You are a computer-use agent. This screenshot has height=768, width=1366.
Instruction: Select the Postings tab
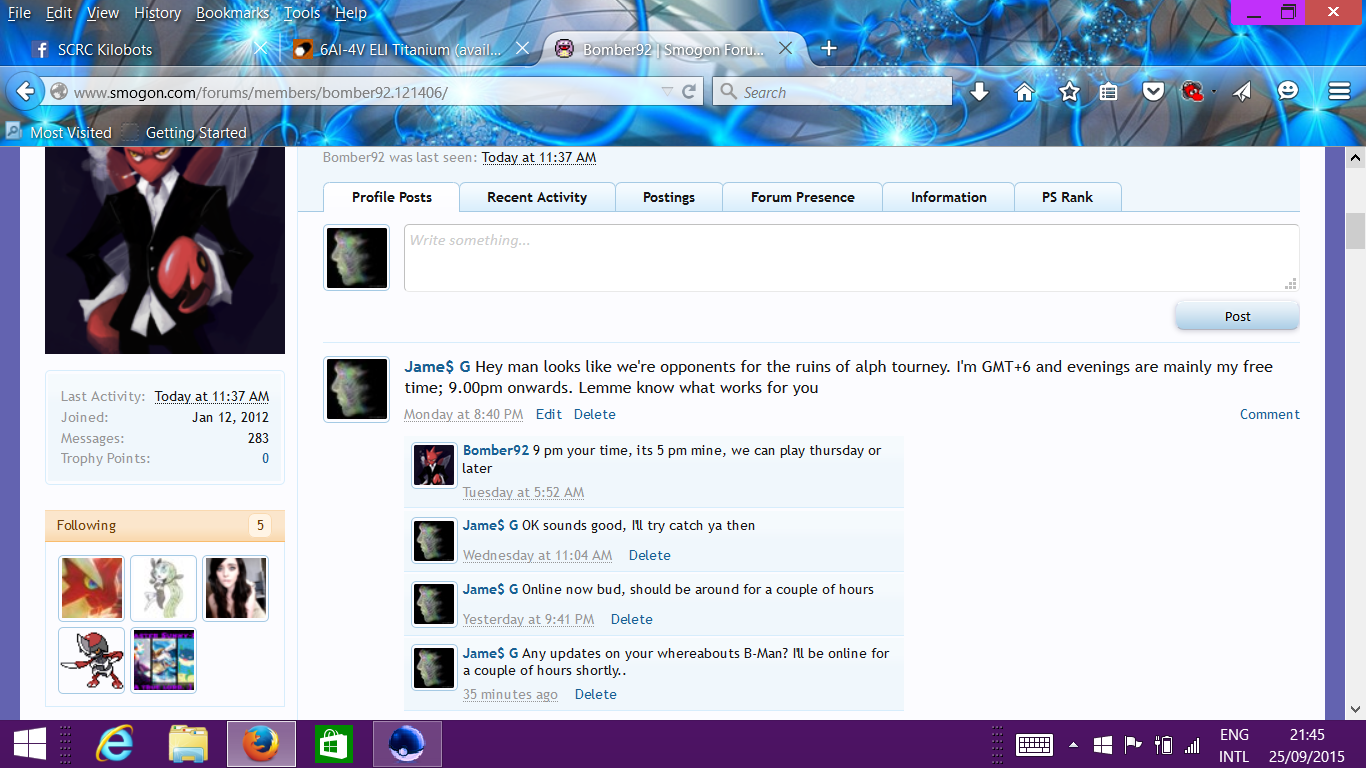pyautogui.click(x=669, y=197)
